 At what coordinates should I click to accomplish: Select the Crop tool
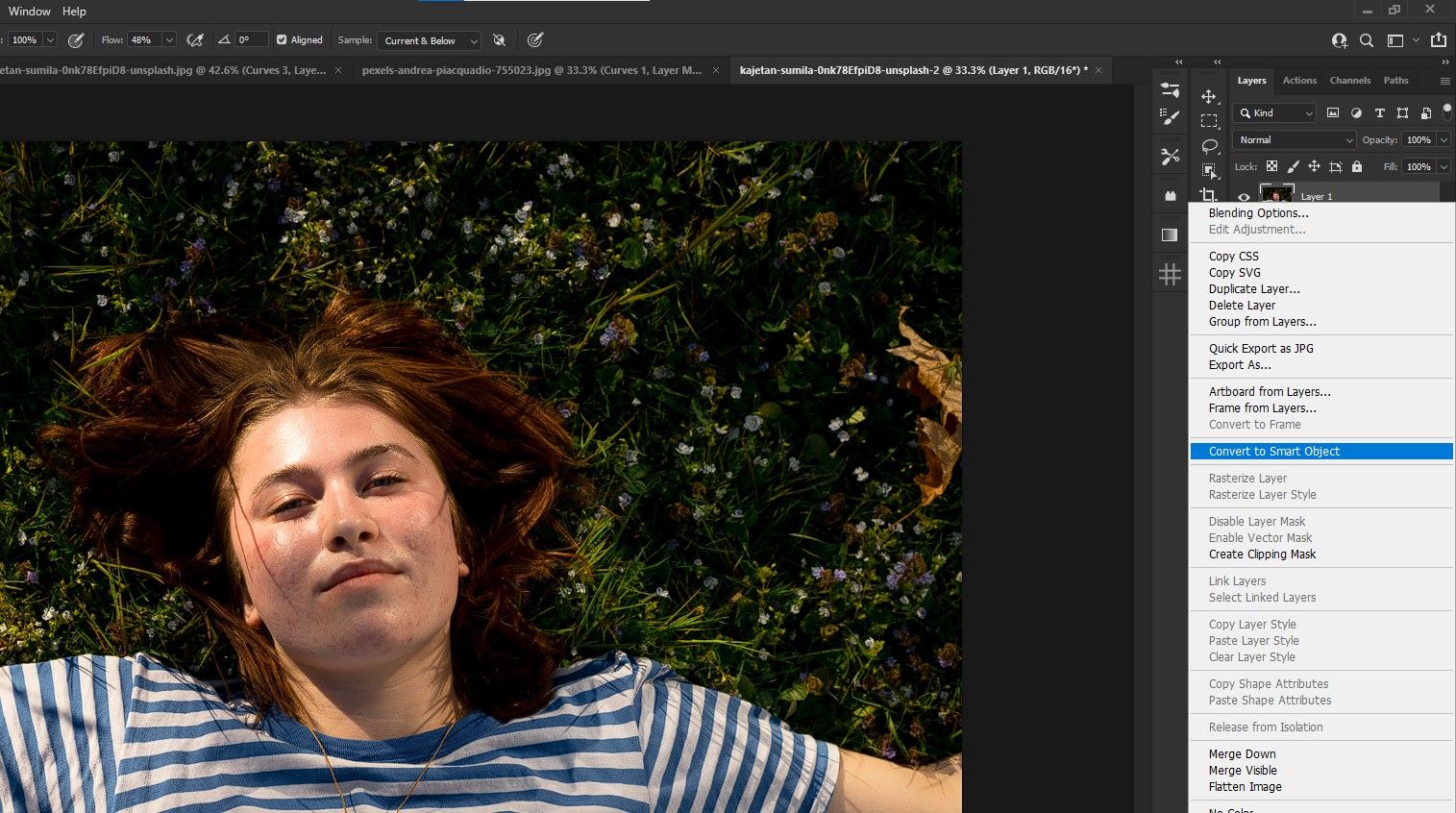point(1209,194)
